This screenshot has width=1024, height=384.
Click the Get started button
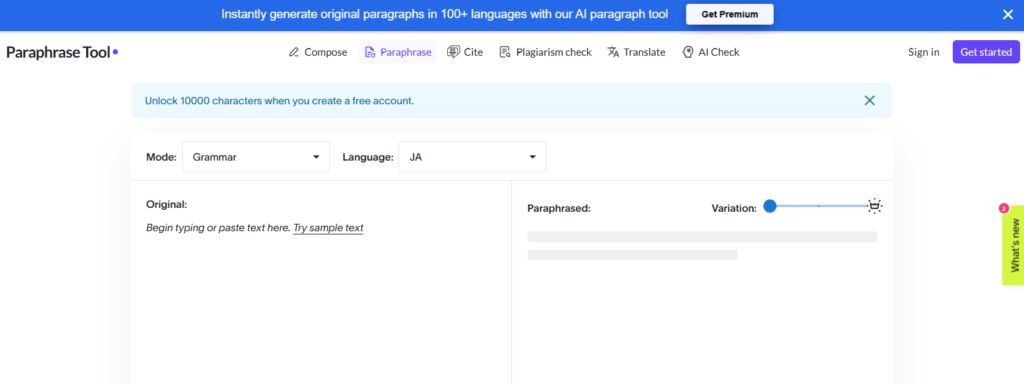985,52
